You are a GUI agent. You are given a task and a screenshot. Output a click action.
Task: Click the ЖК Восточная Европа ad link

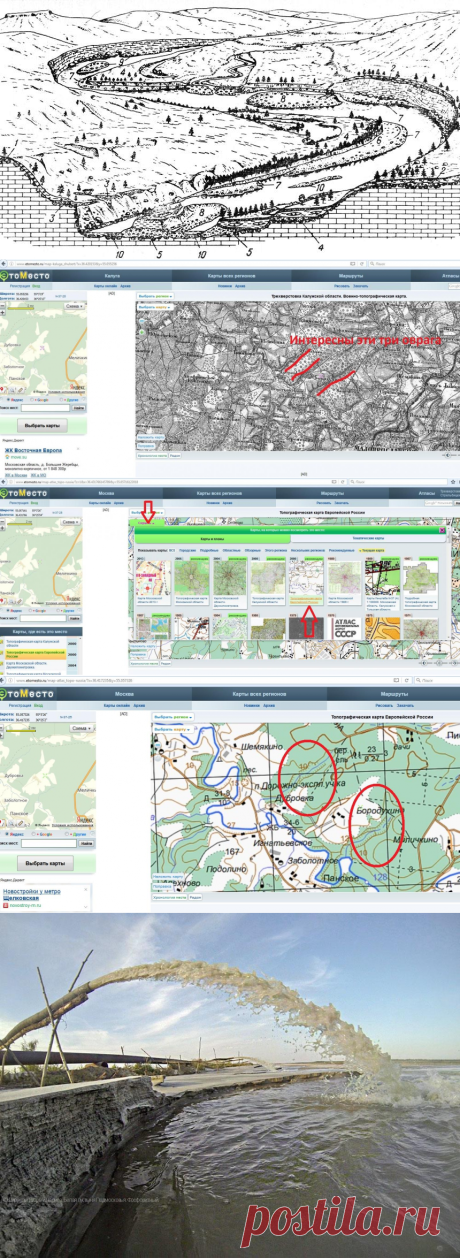33,450
